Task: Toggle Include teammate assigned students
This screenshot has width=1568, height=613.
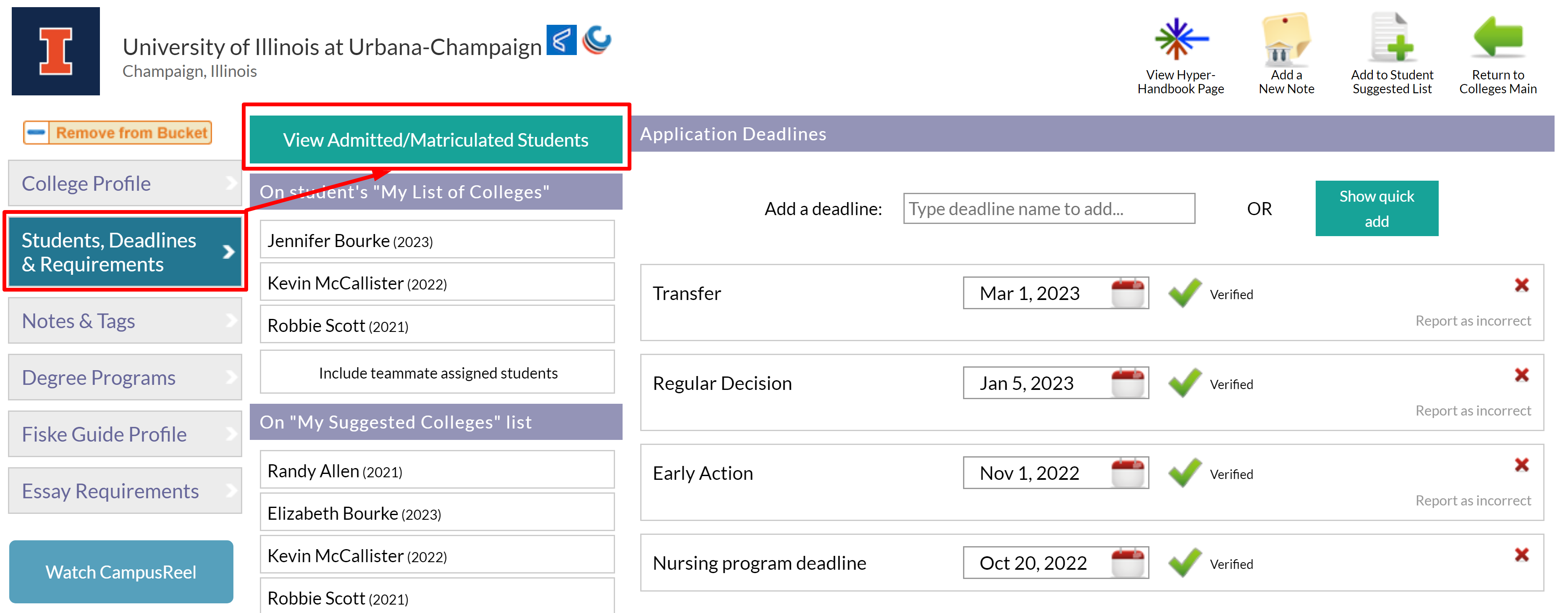Action: click(x=437, y=373)
